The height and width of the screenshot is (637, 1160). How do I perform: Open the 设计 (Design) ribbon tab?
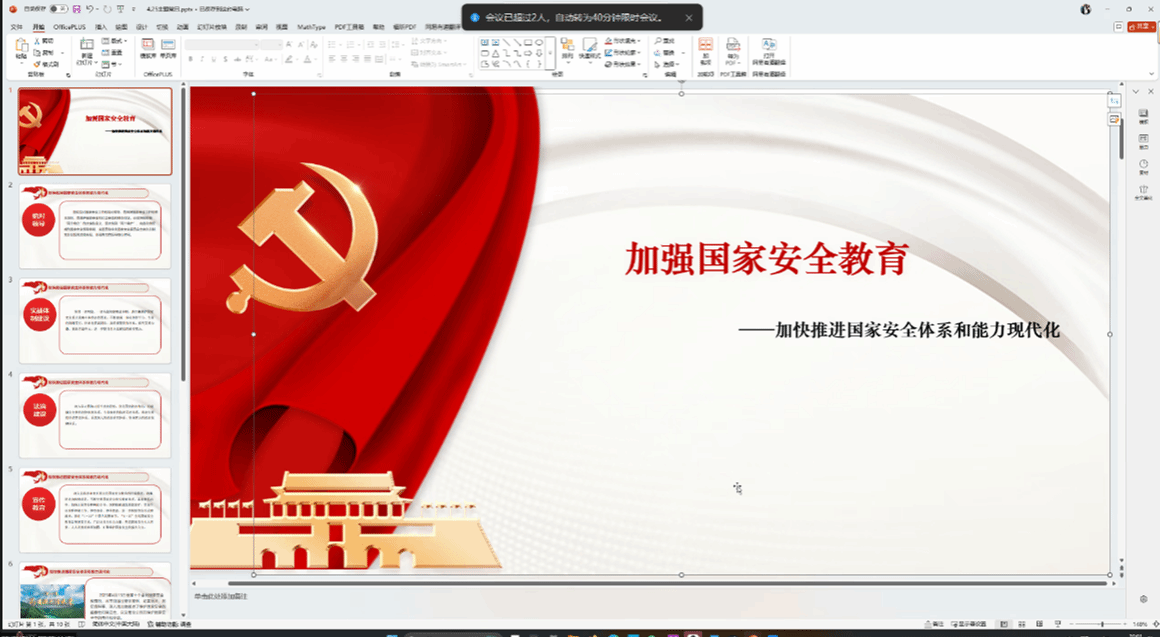point(141,27)
